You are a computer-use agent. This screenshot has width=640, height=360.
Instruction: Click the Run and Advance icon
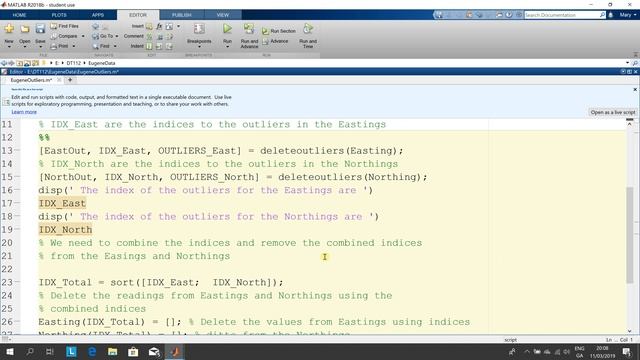click(x=249, y=29)
